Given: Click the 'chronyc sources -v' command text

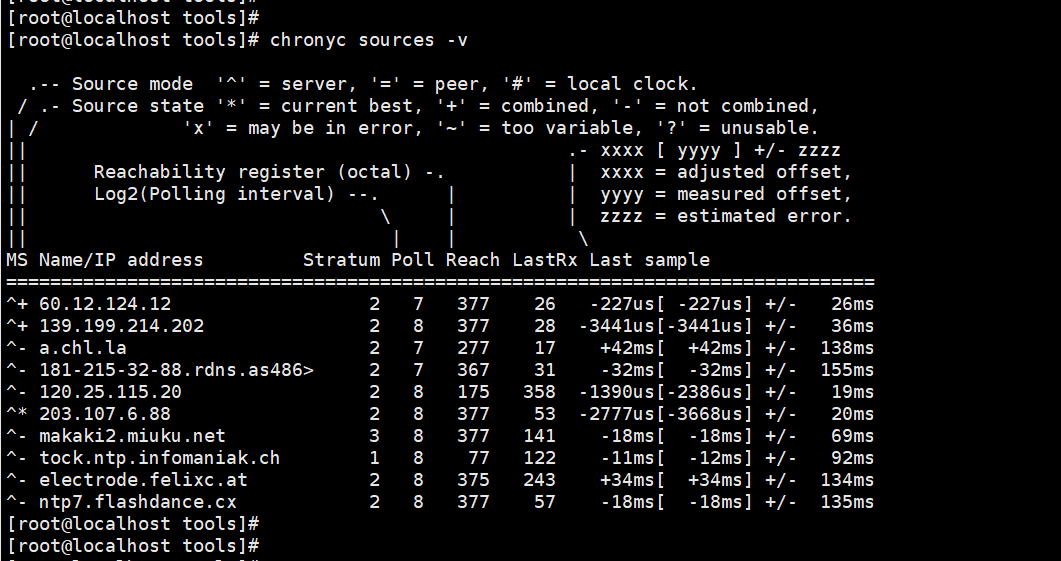Looking at the screenshot, I should (x=369, y=40).
